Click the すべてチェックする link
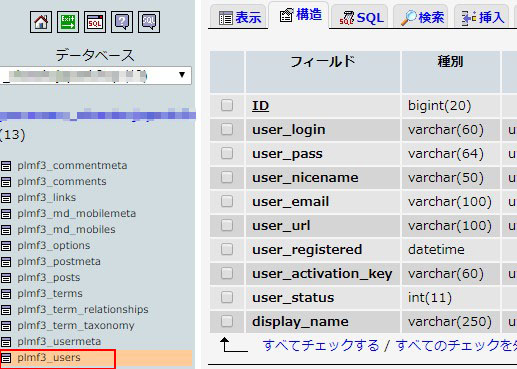Viewport: 517px width, 369px height. coord(321,345)
